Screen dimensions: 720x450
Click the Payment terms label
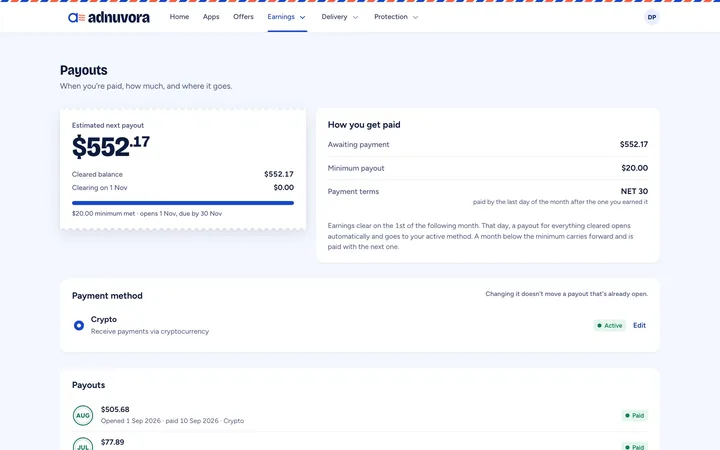354,192
